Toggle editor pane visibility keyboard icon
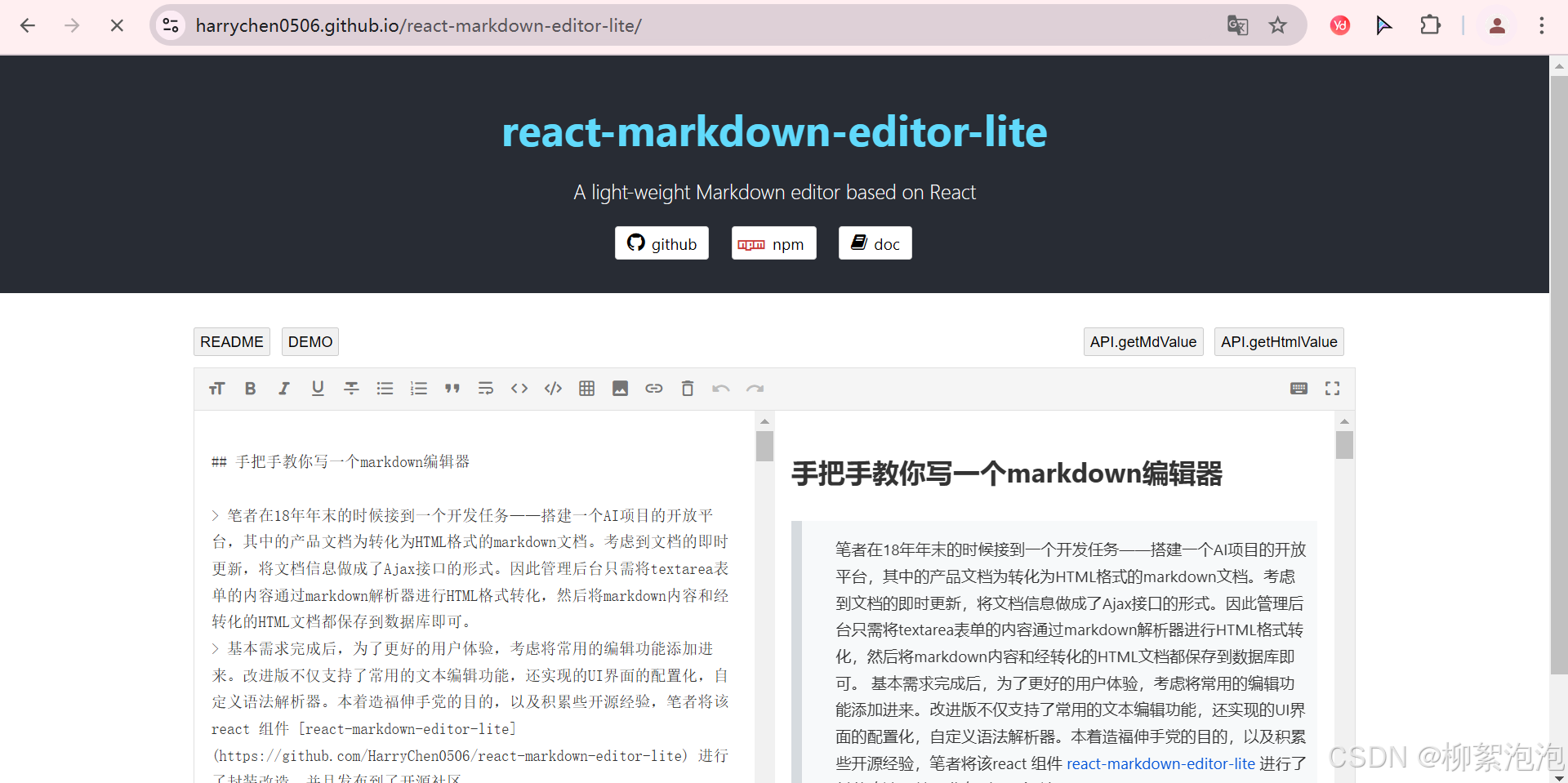The image size is (1568, 783). point(1298,389)
